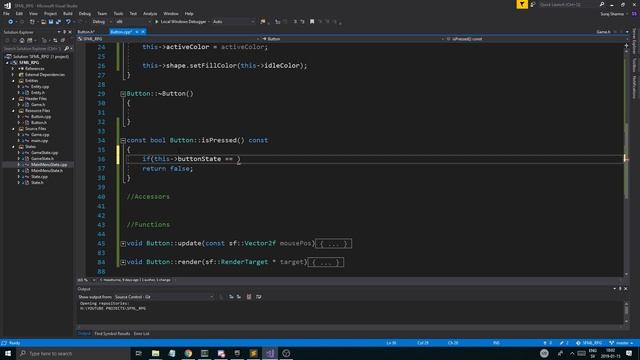Open the Tools menu
The height and width of the screenshot is (360, 640).
(x=118, y=13)
